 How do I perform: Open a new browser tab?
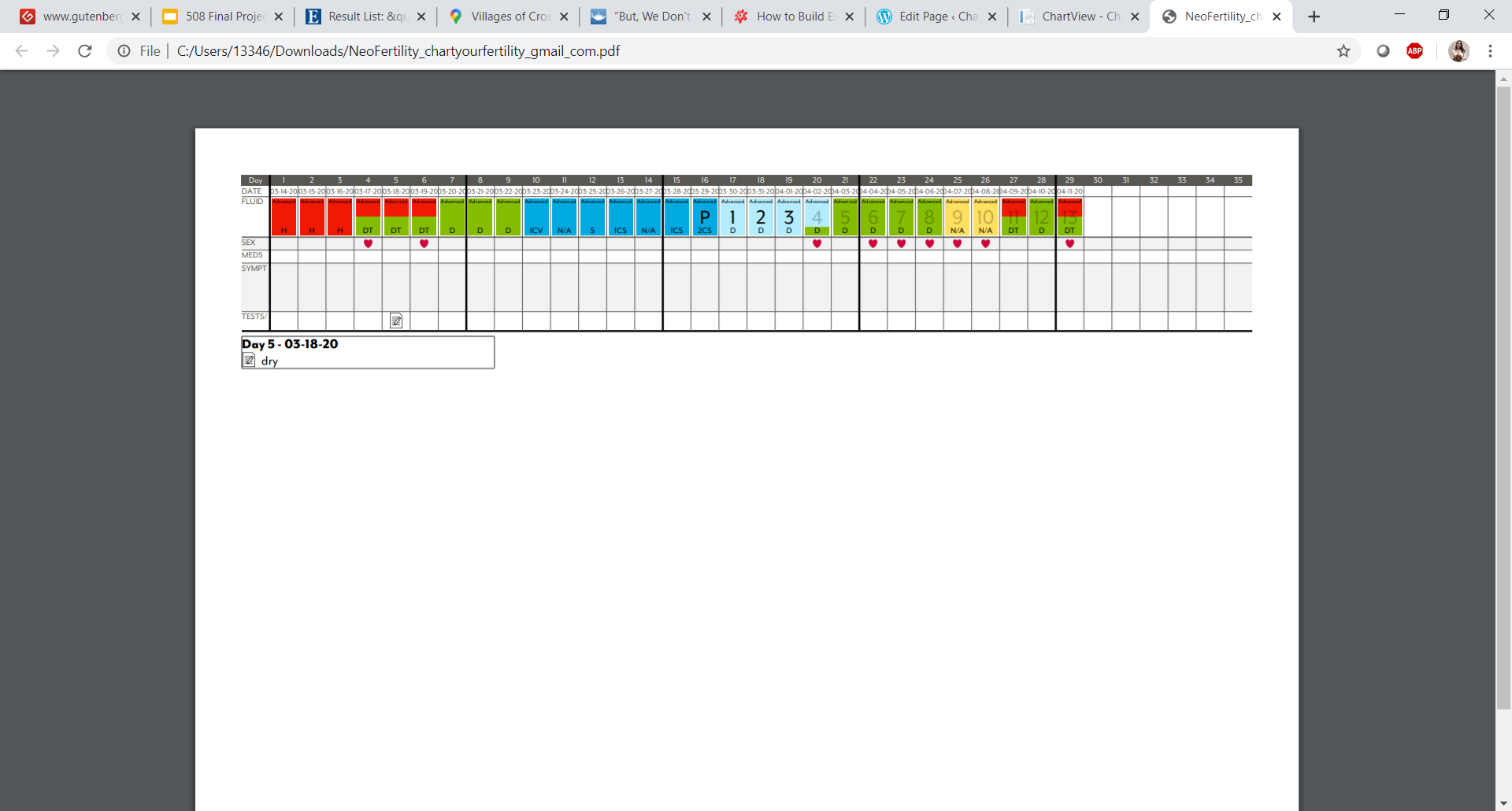tap(1314, 17)
